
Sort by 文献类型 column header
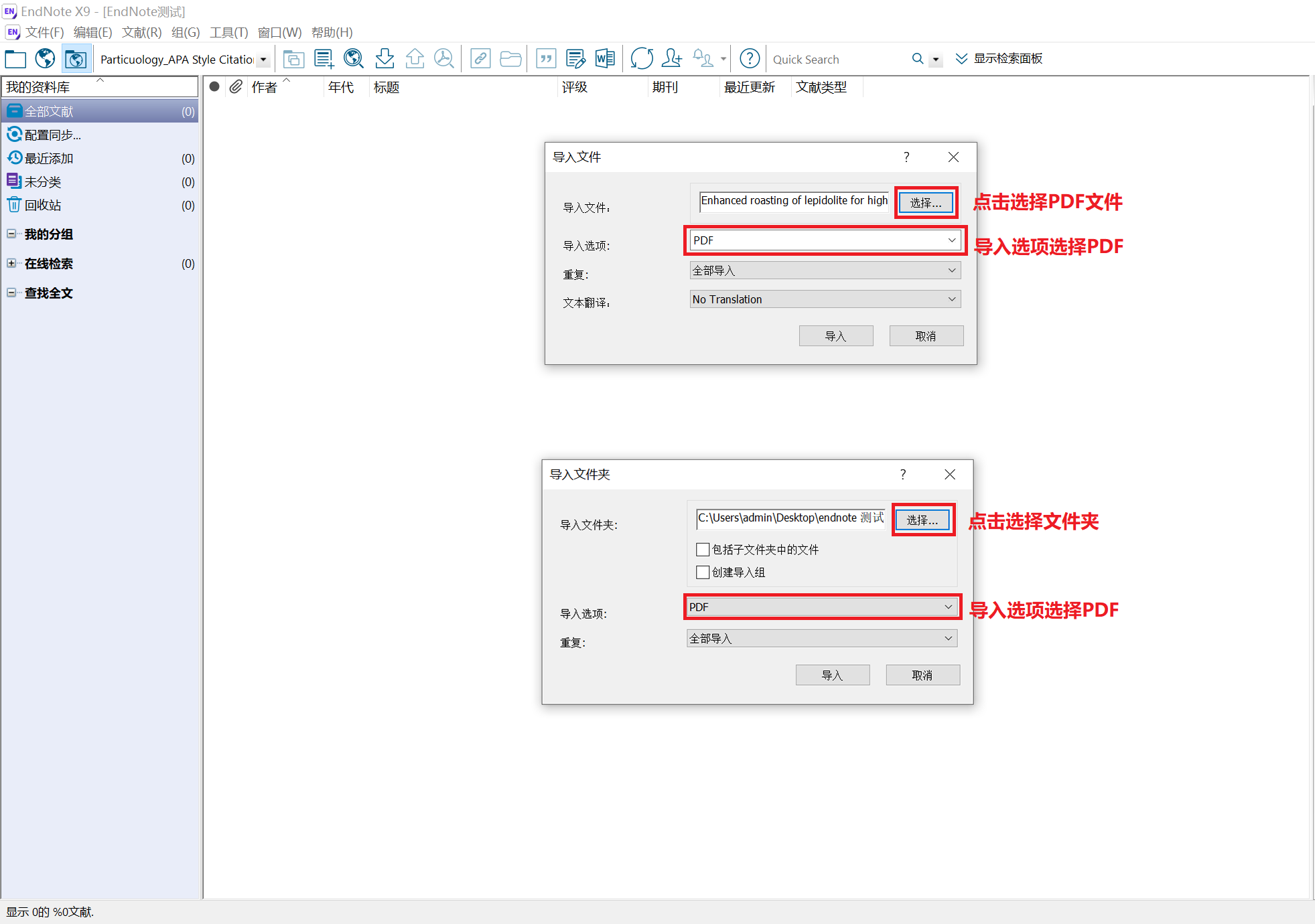[821, 87]
